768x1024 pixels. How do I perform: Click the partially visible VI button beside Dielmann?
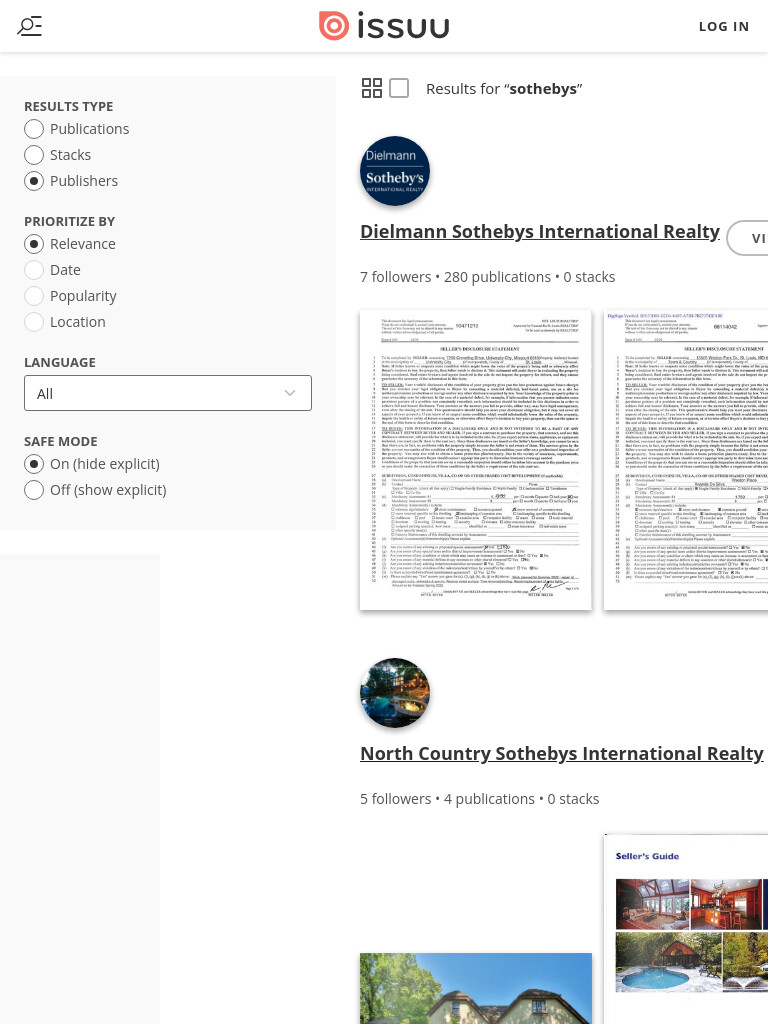[748, 238]
